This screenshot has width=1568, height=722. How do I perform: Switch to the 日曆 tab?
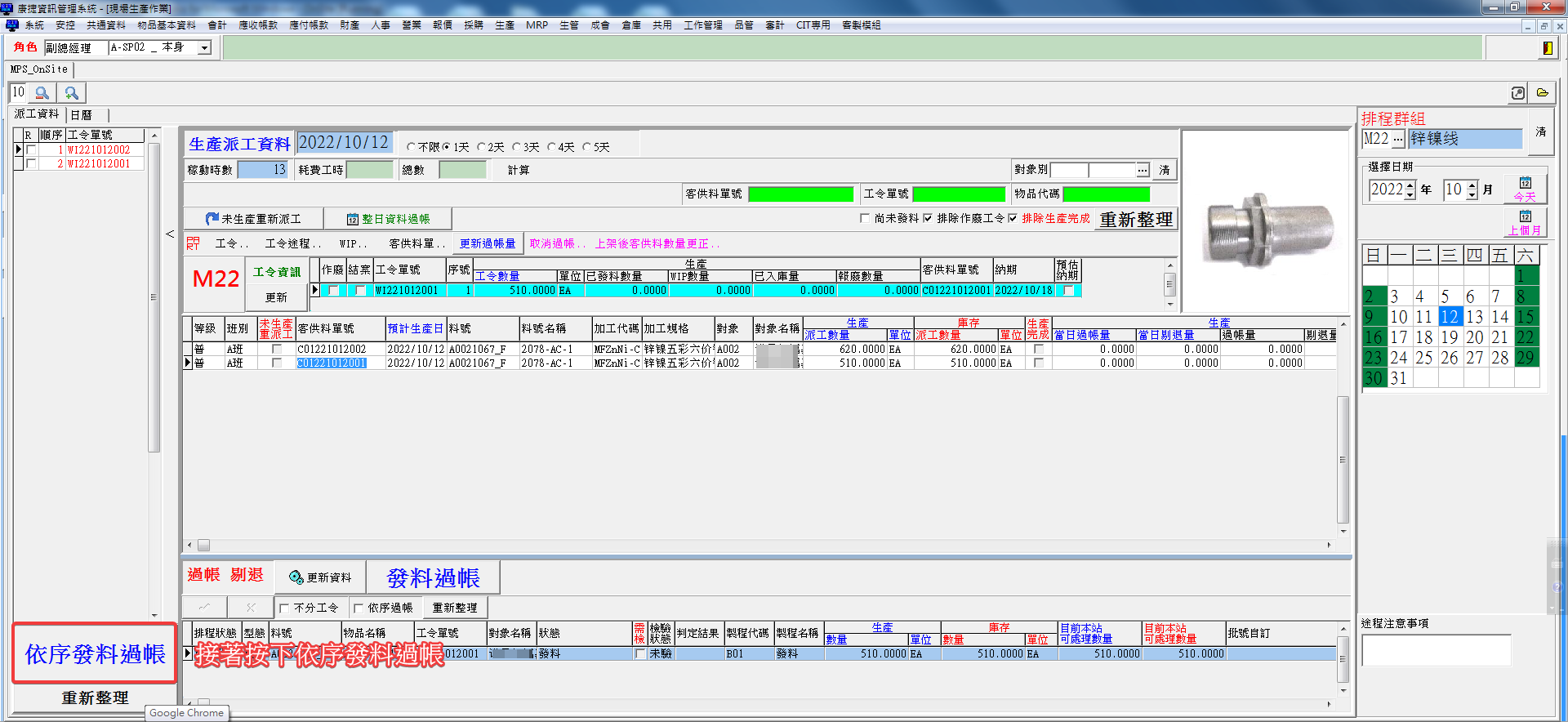point(81,115)
